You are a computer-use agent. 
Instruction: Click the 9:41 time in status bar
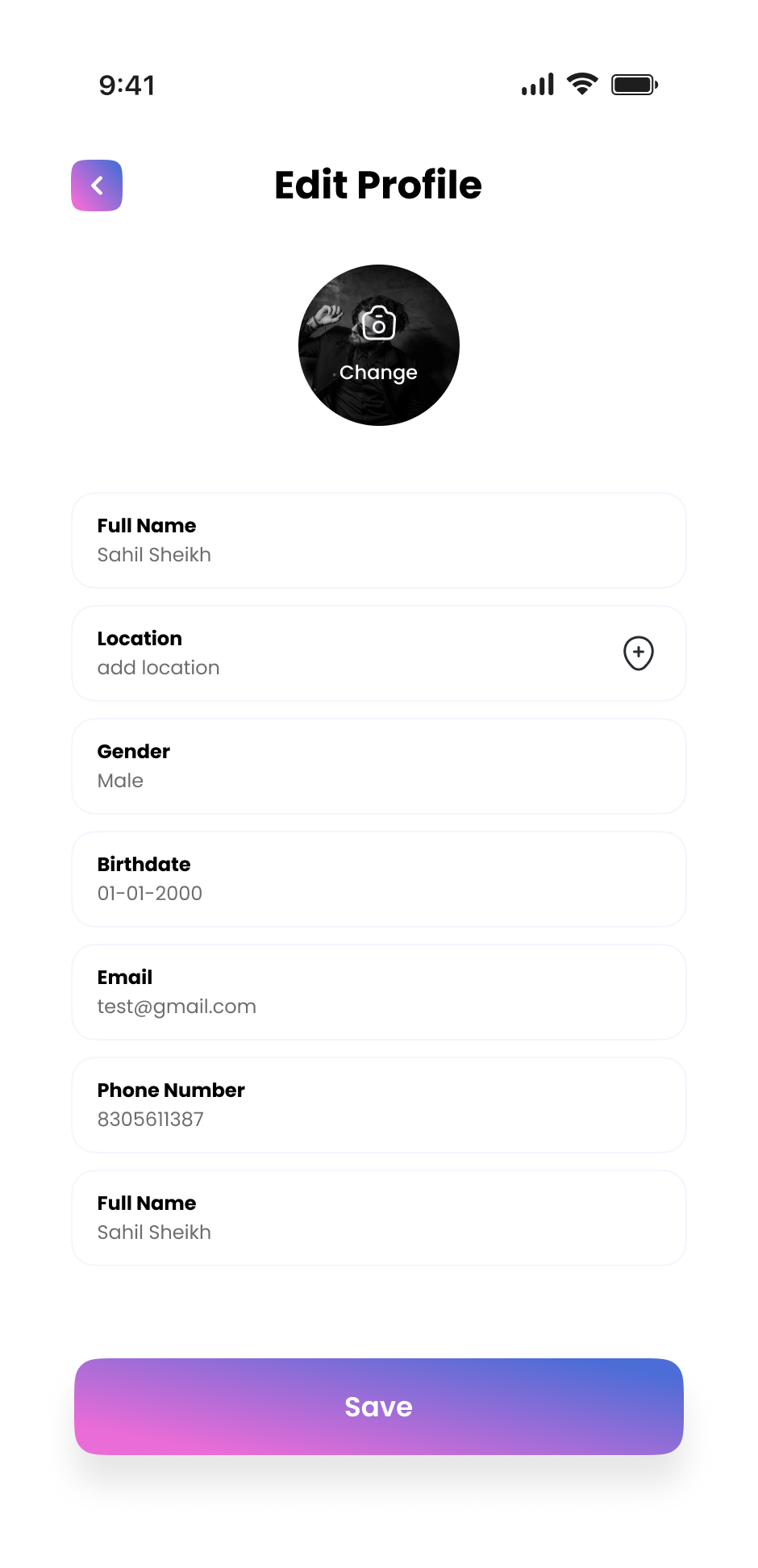point(127,85)
